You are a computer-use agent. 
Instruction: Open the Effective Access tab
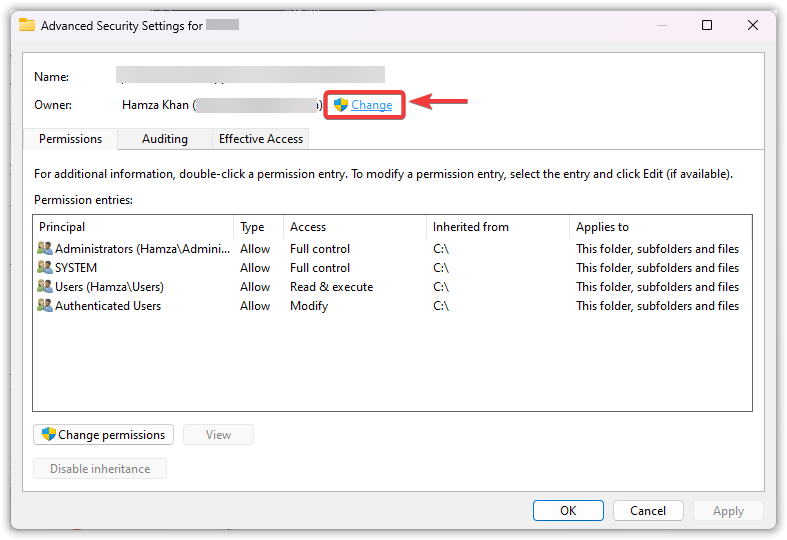(261, 139)
